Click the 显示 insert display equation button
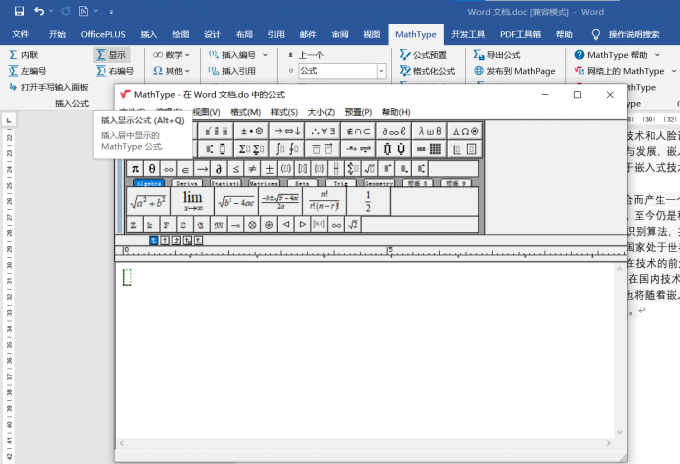The width and height of the screenshot is (680, 464). [112, 55]
